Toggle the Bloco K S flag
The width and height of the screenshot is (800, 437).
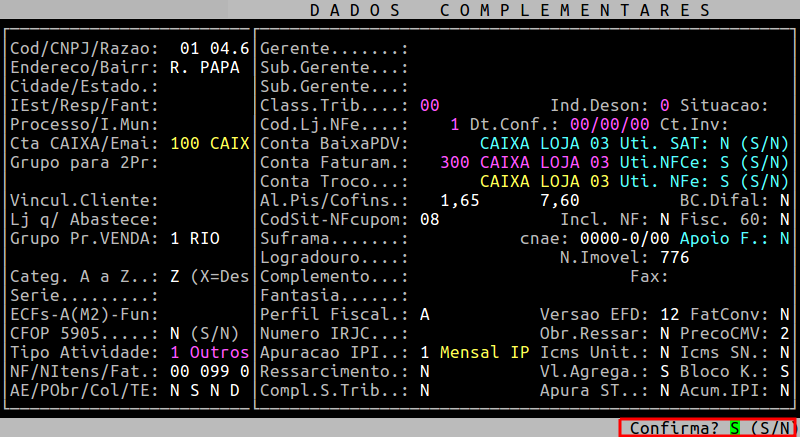[x=784, y=371]
